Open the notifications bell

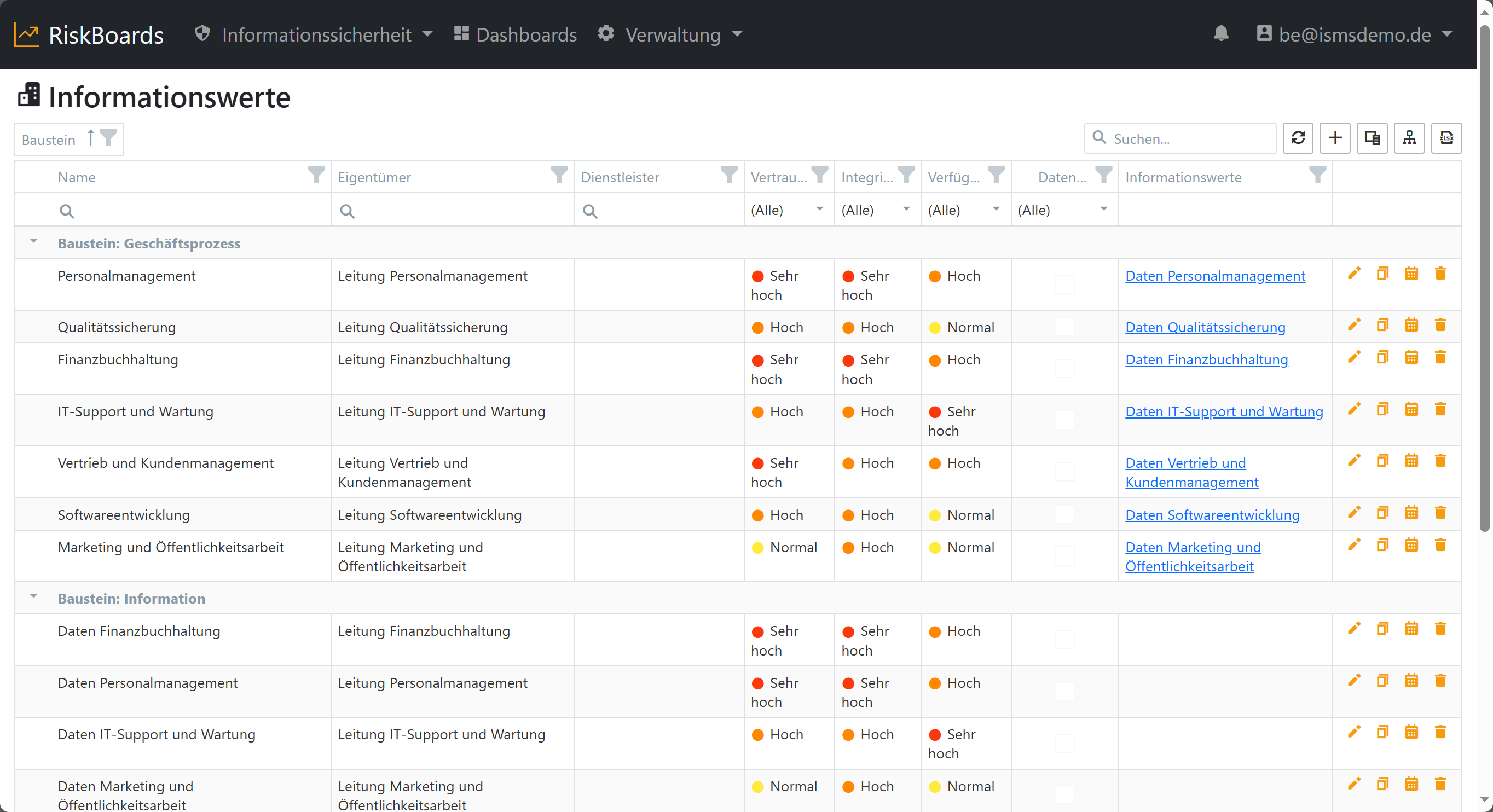tap(1220, 33)
